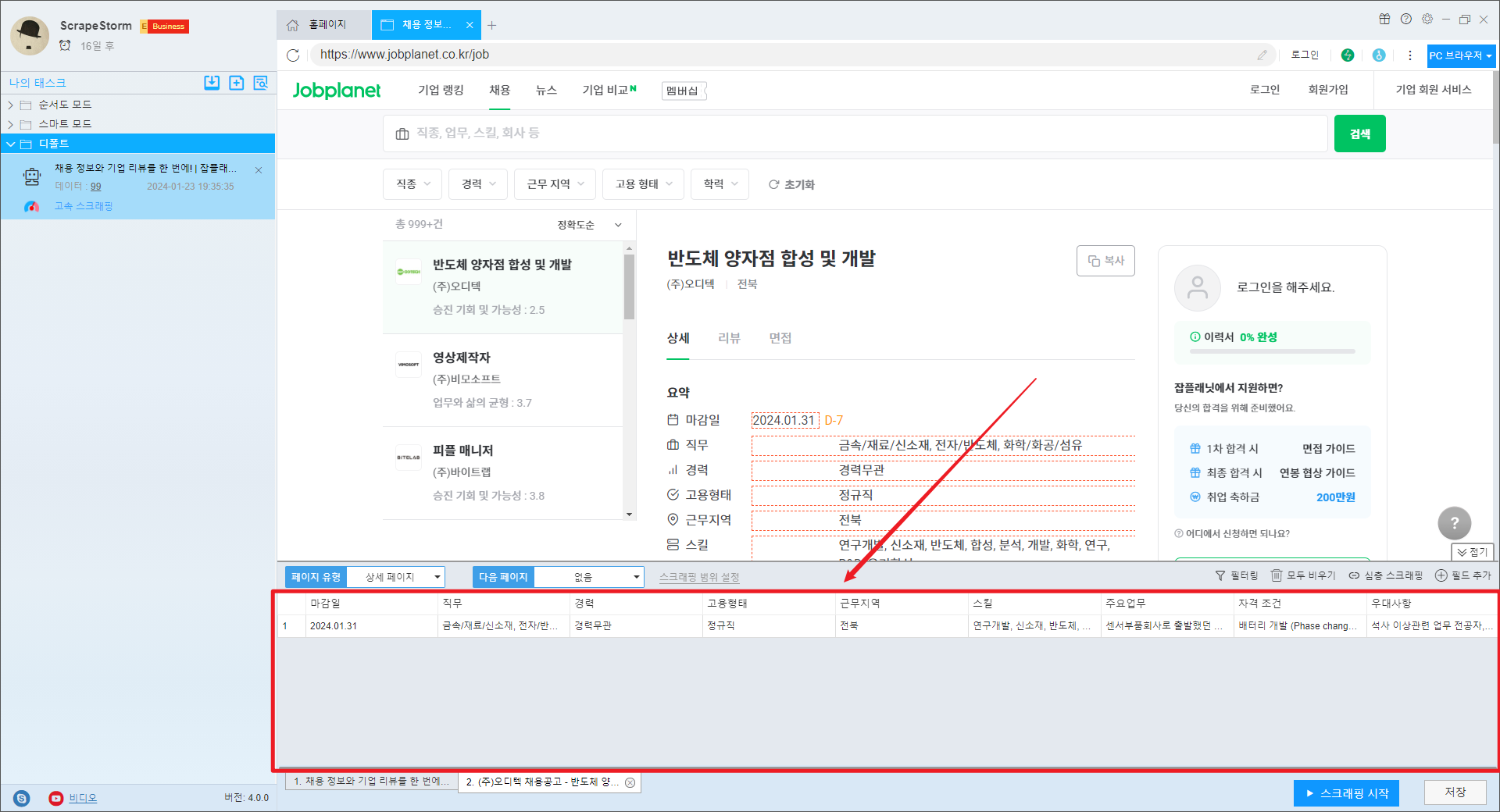
Task: Open settings gear in title bar
Action: click(x=1427, y=19)
